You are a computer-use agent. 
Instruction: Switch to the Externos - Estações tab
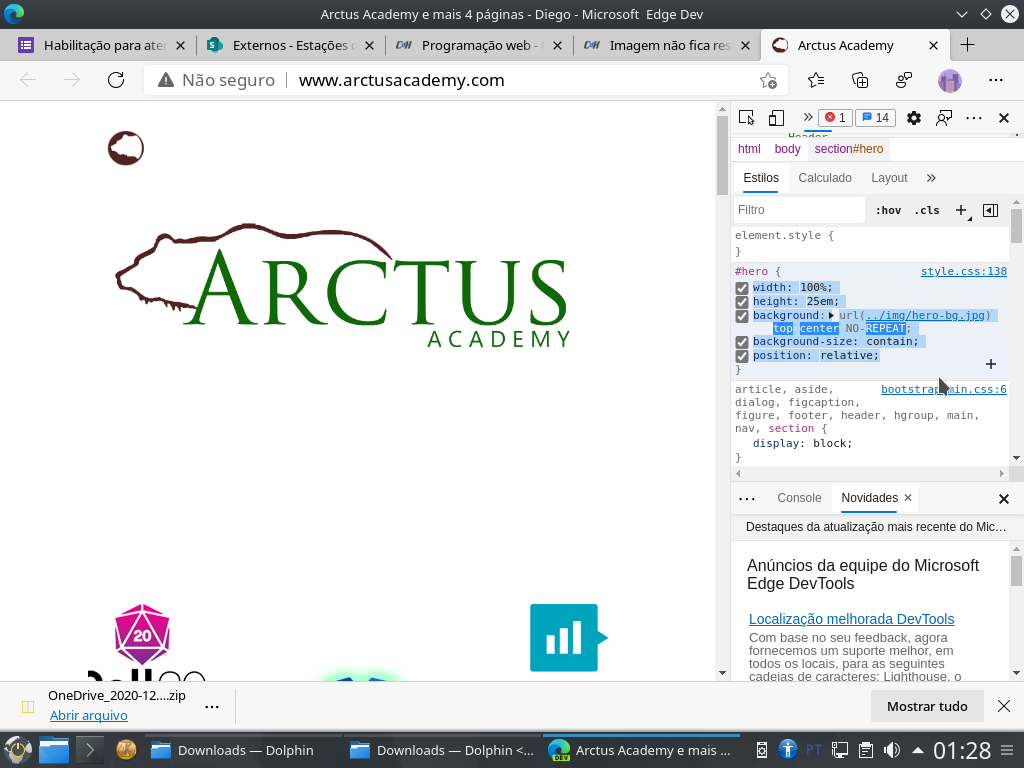(289, 45)
